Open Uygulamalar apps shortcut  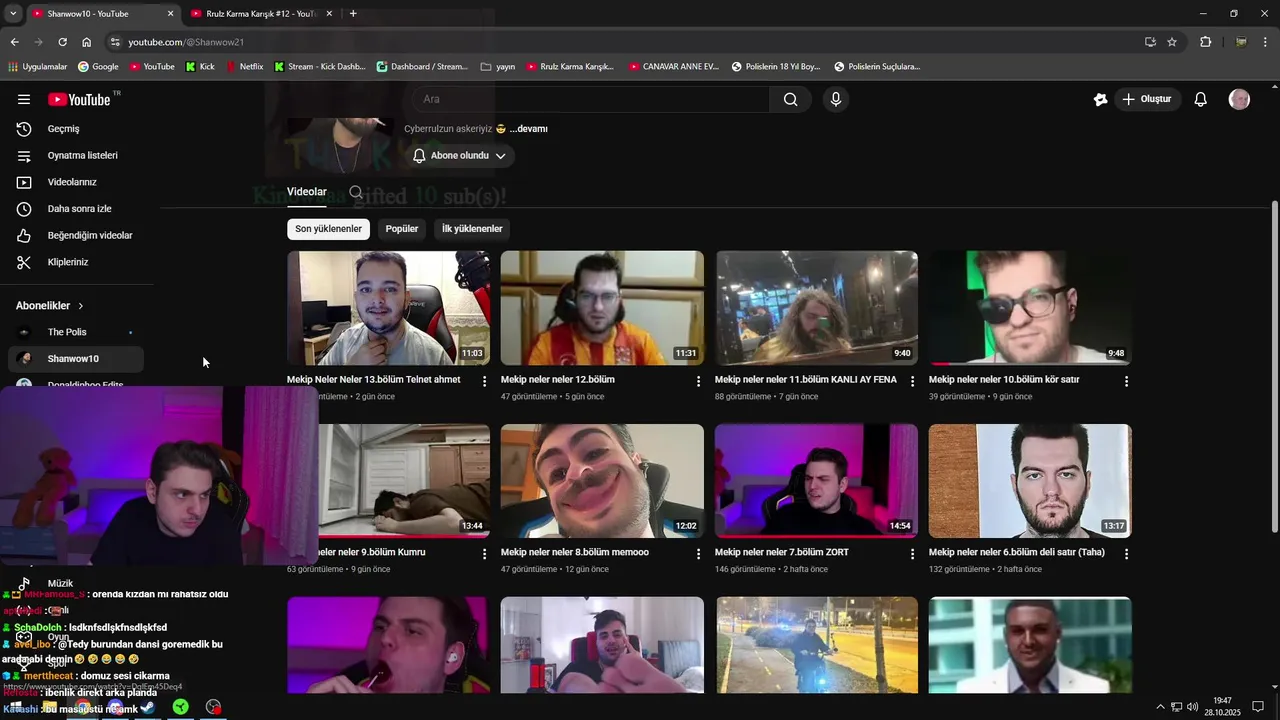(x=37, y=67)
